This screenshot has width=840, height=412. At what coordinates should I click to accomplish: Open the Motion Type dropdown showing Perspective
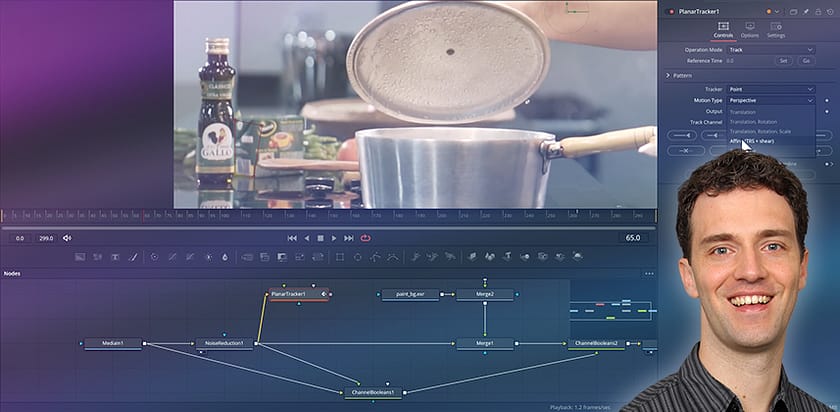point(771,100)
